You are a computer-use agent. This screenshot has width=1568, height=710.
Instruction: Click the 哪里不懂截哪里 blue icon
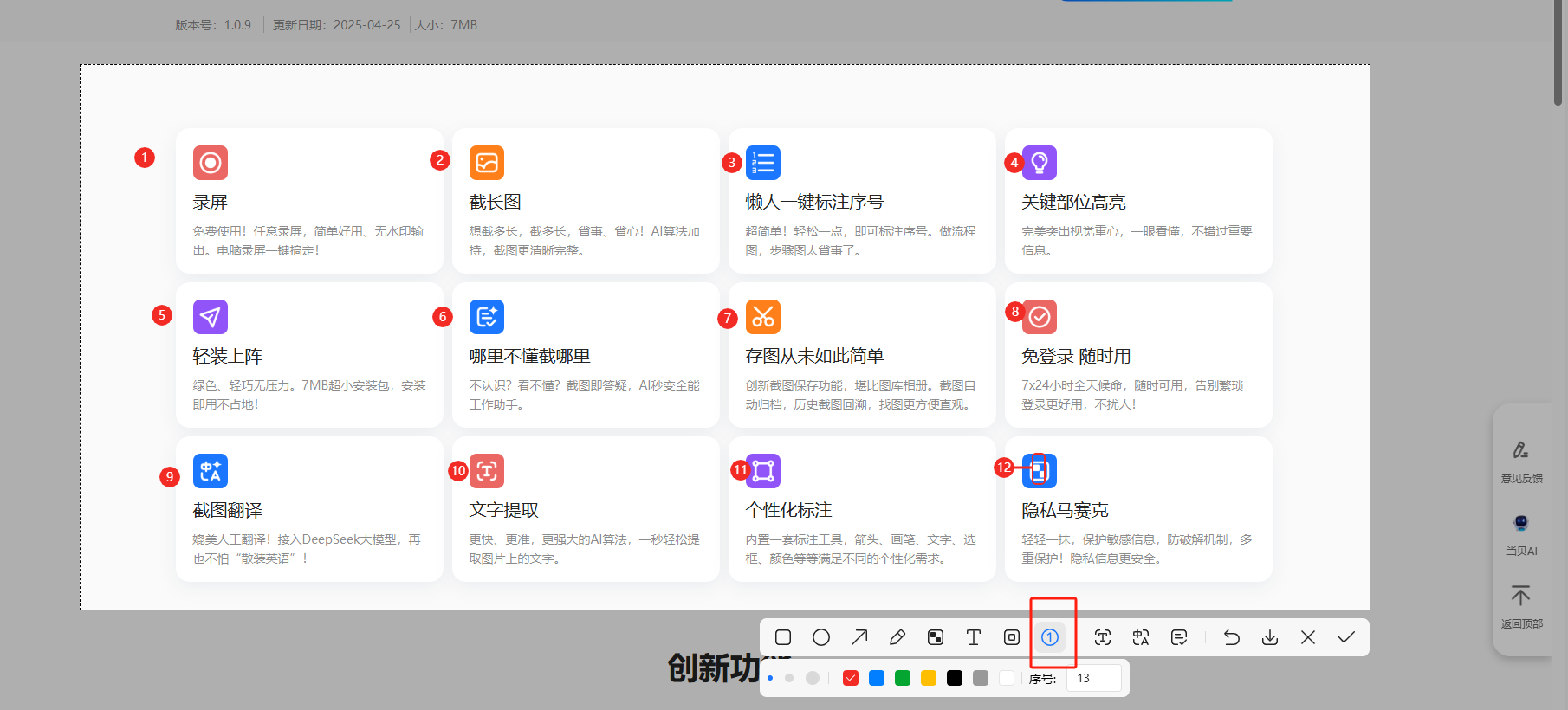(x=487, y=317)
